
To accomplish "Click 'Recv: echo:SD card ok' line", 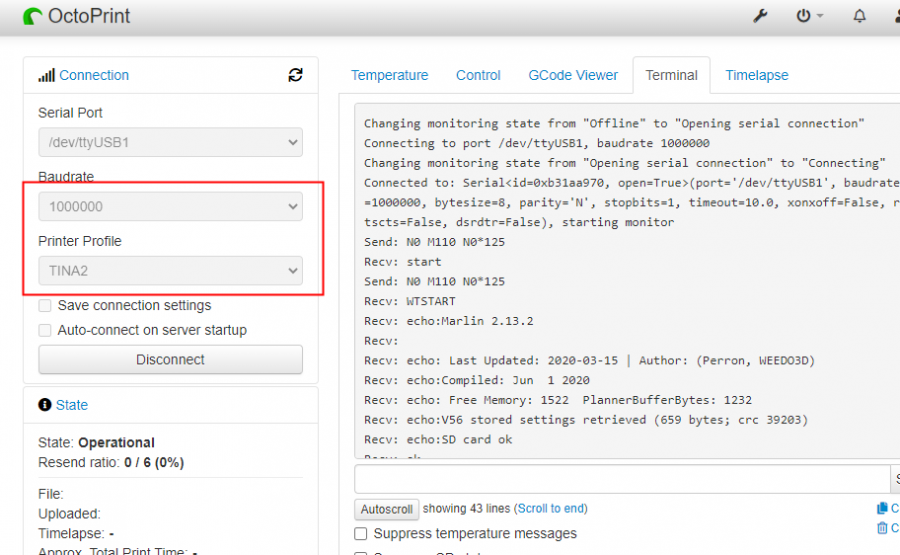I will click(438, 440).
